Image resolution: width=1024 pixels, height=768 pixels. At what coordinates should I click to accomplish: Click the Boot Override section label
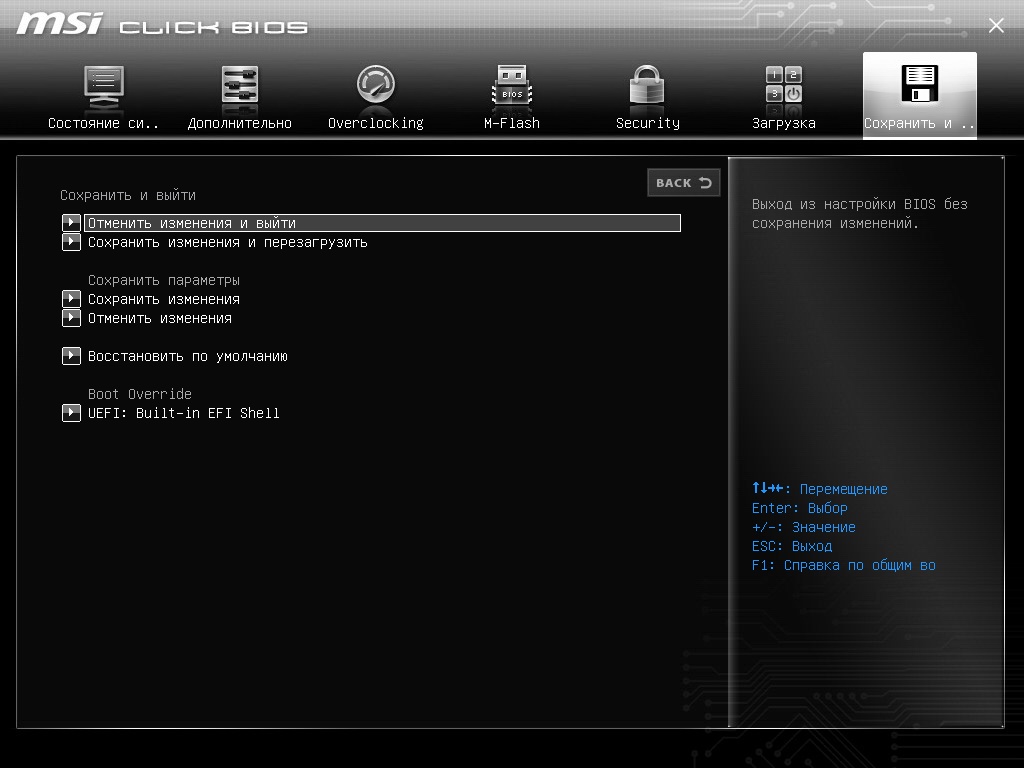tap(140, 394)
